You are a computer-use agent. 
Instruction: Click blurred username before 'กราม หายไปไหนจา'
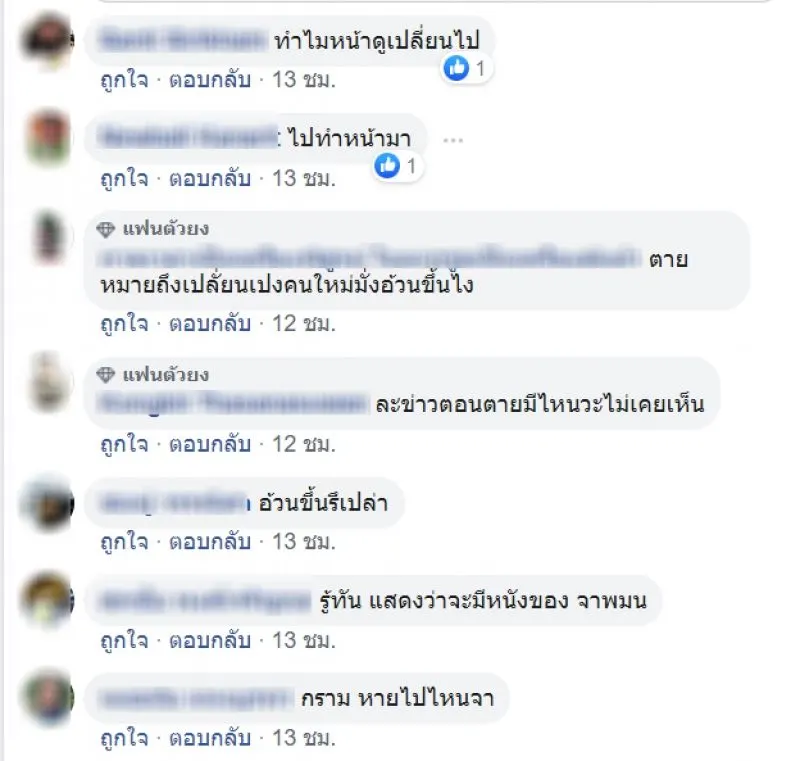195,699
